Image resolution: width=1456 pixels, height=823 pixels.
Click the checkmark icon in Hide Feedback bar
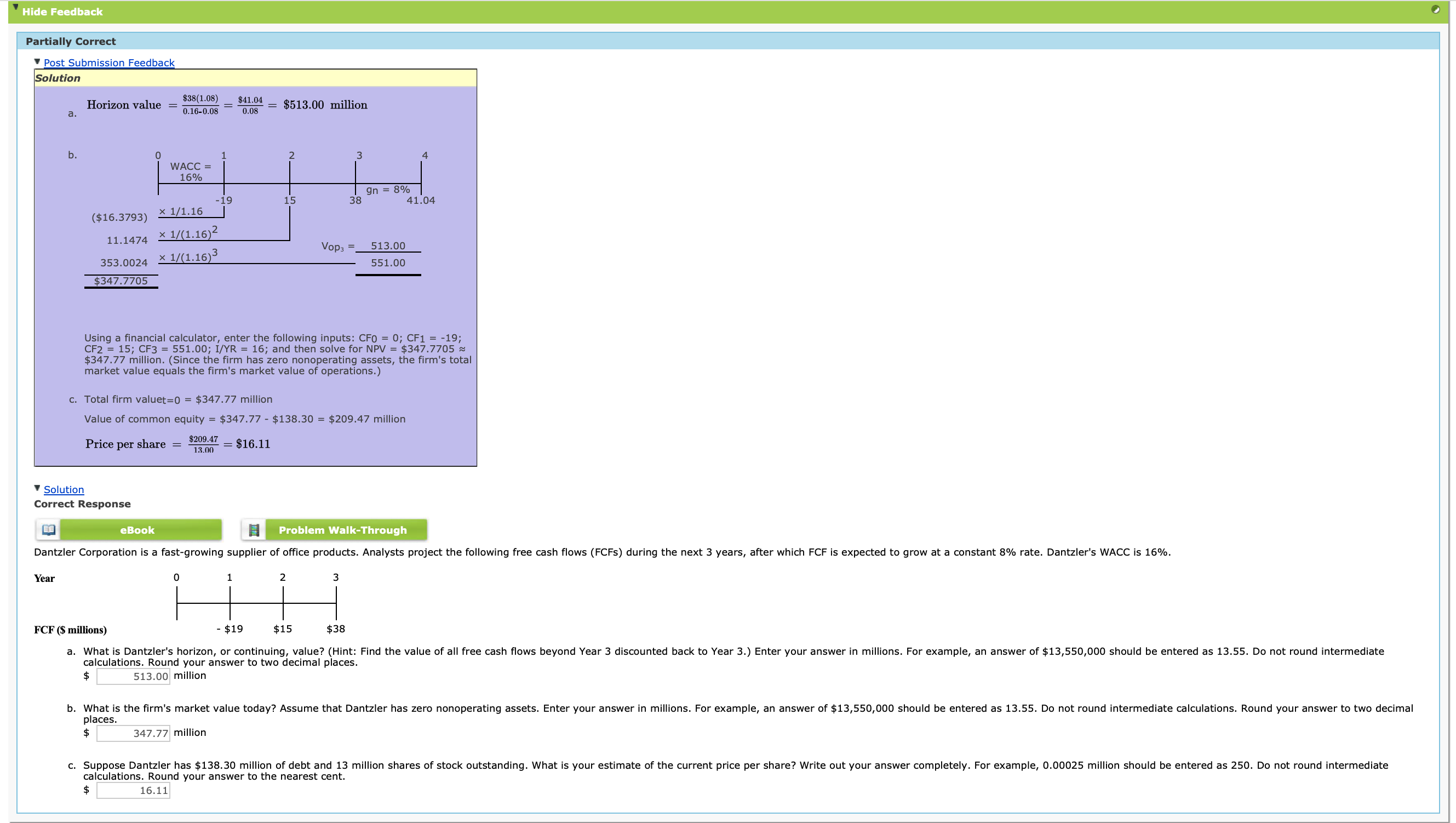[1436, 10]
